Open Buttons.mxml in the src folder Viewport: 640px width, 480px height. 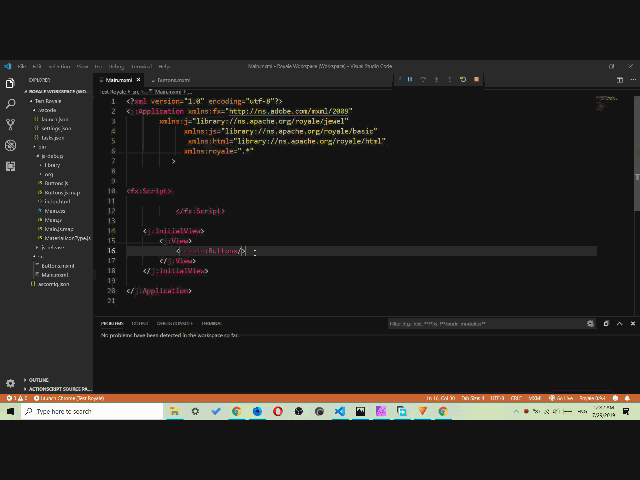[58, 266]
